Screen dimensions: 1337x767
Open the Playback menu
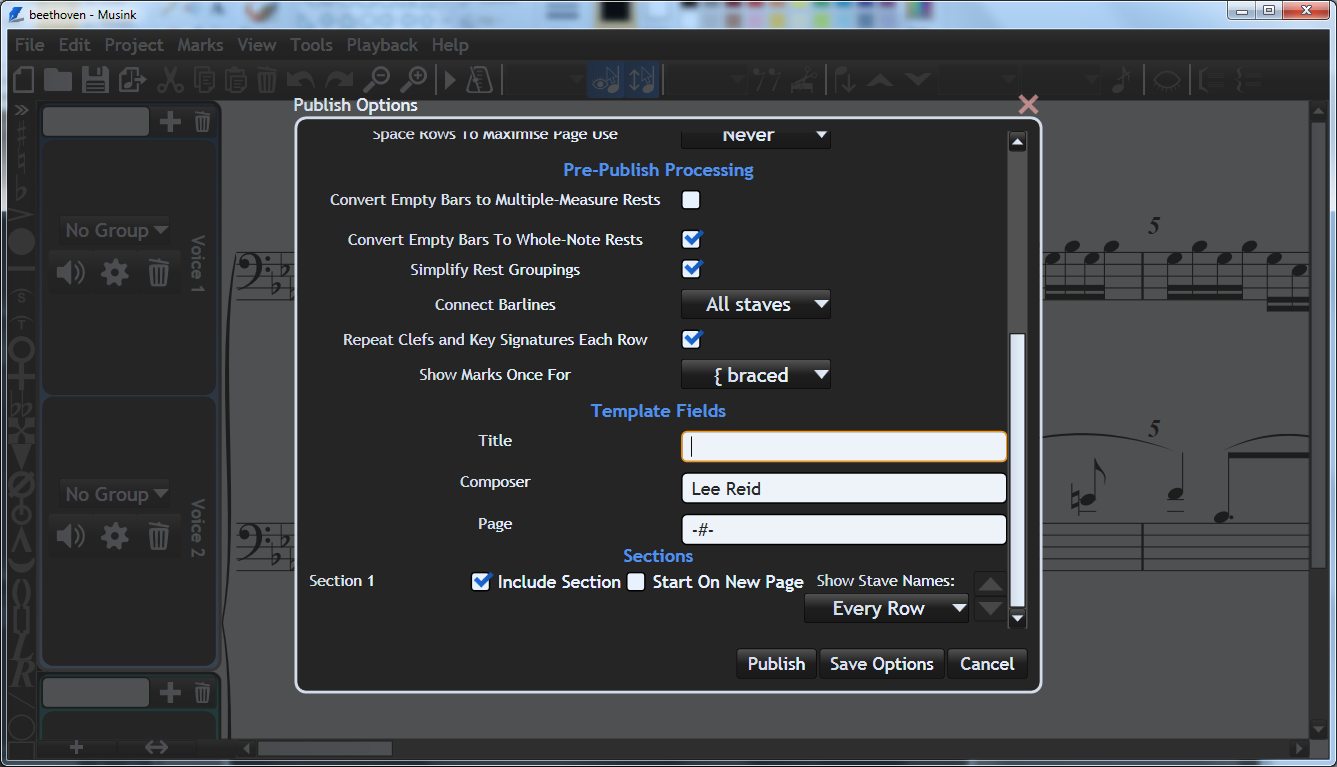point(382,45)
